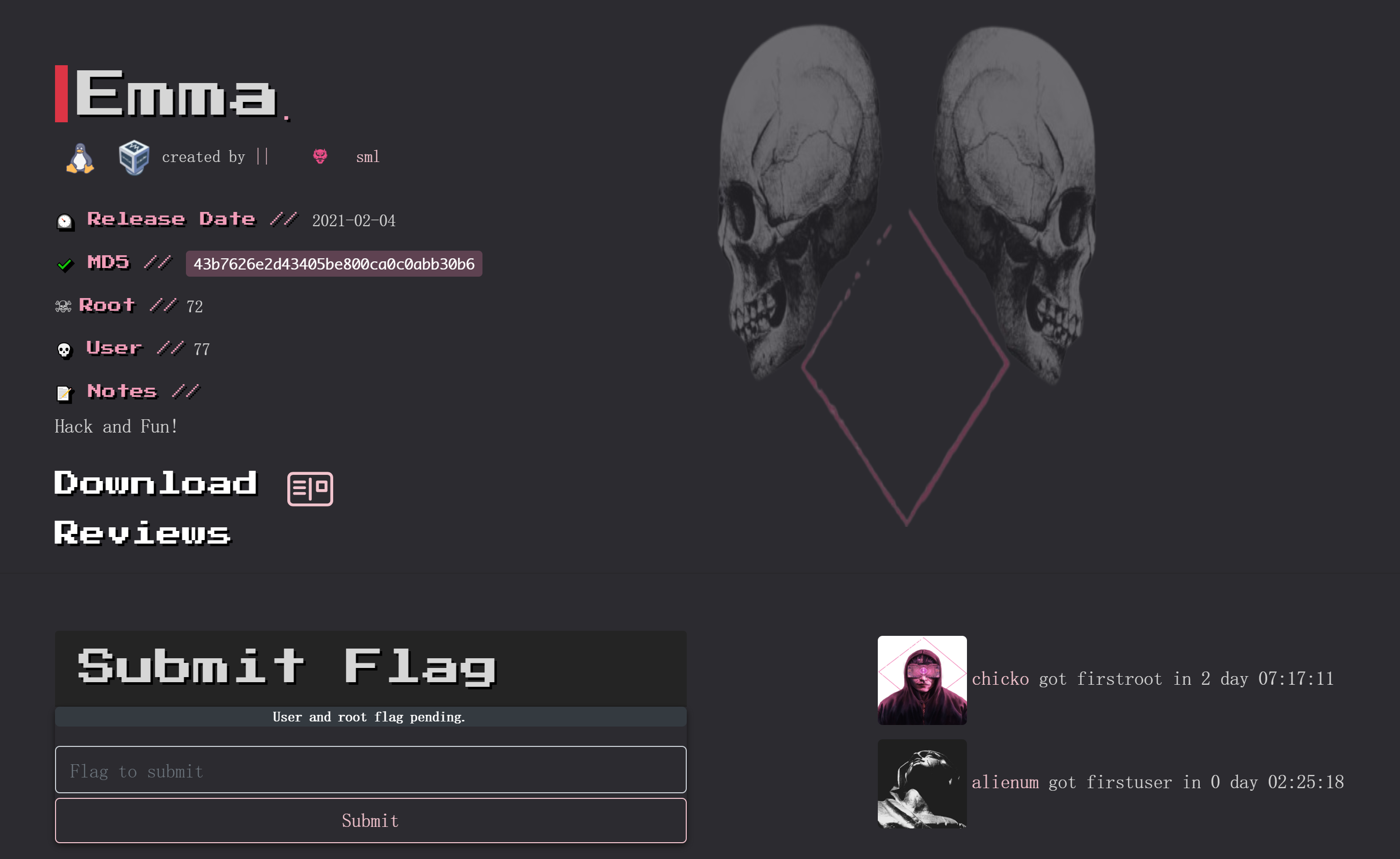This screenshot has height=859, width=1400.
Task: Open chicko's profile link
Action: coord(1000,679)
